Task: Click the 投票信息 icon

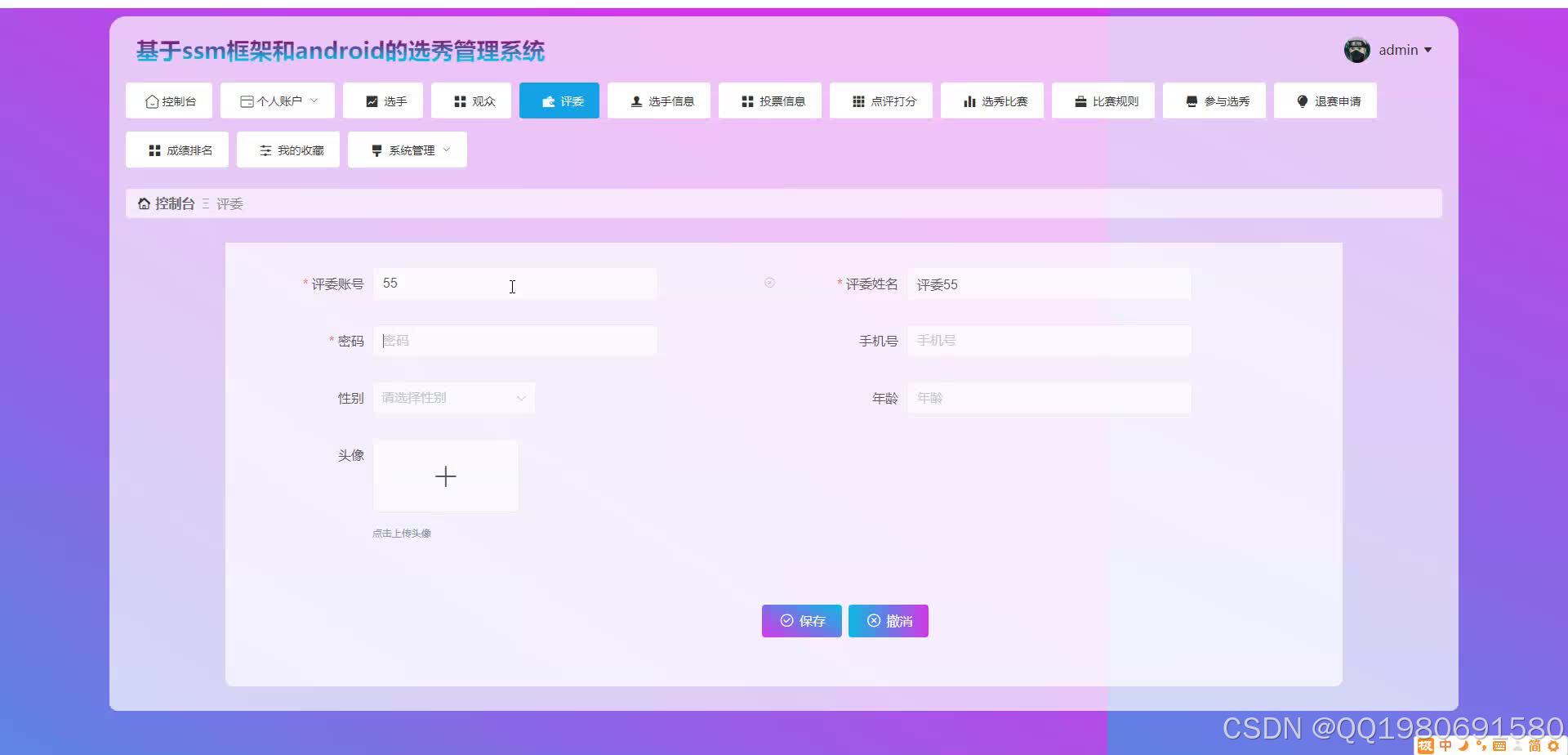Action: tap(747, 101)
